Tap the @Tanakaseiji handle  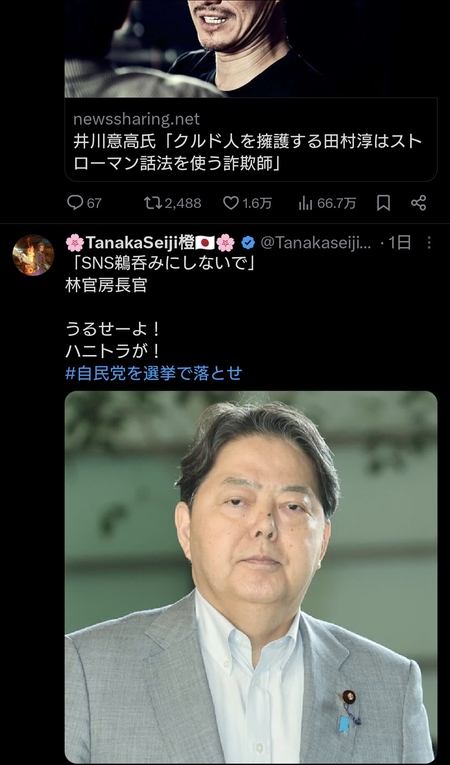pyautogui.click(x=316, y=242)
